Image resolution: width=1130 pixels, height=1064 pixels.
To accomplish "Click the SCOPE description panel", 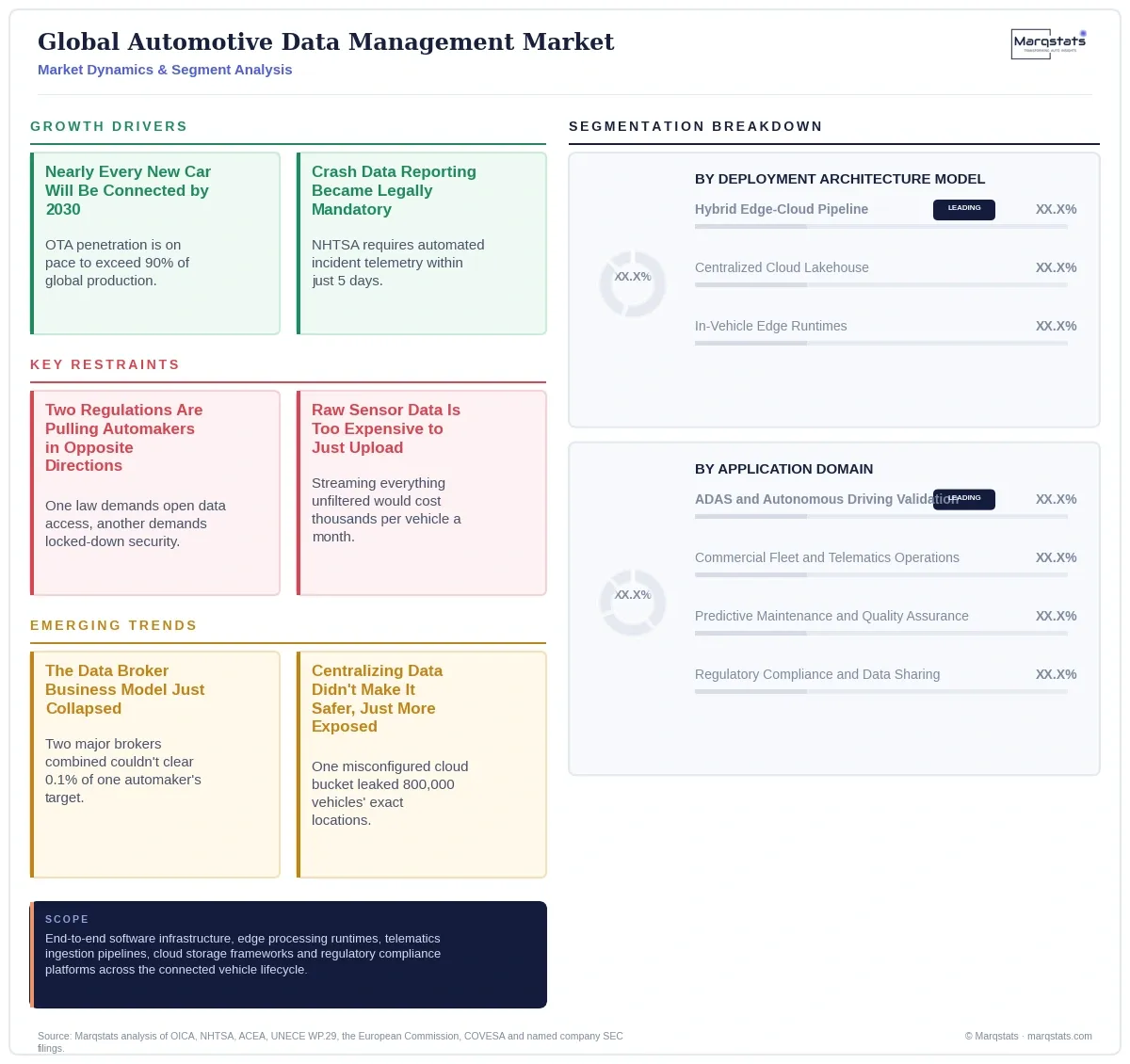I will click(x=288, y=955).
